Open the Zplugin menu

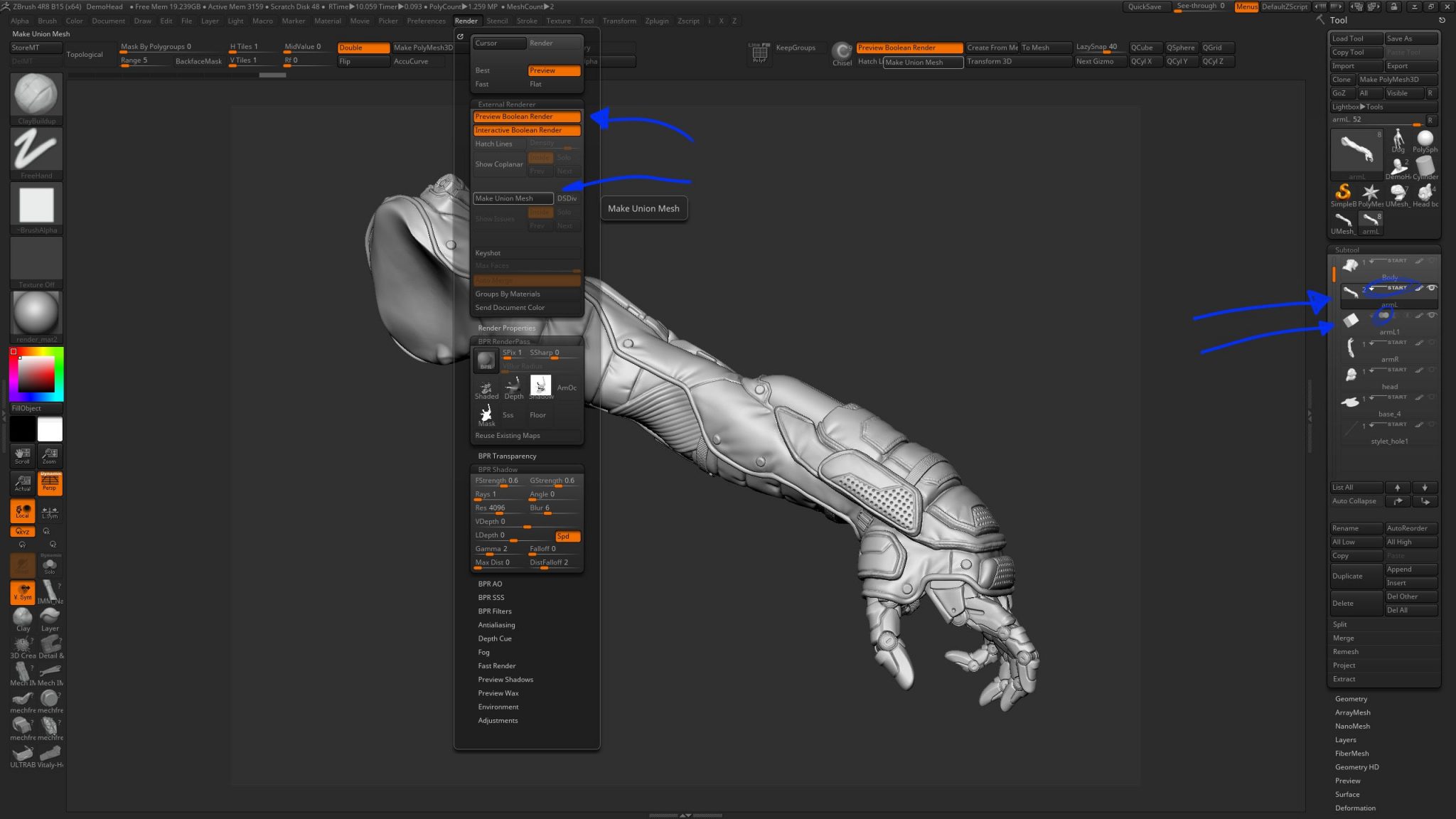pyautogui.click(x=656, y=21)
